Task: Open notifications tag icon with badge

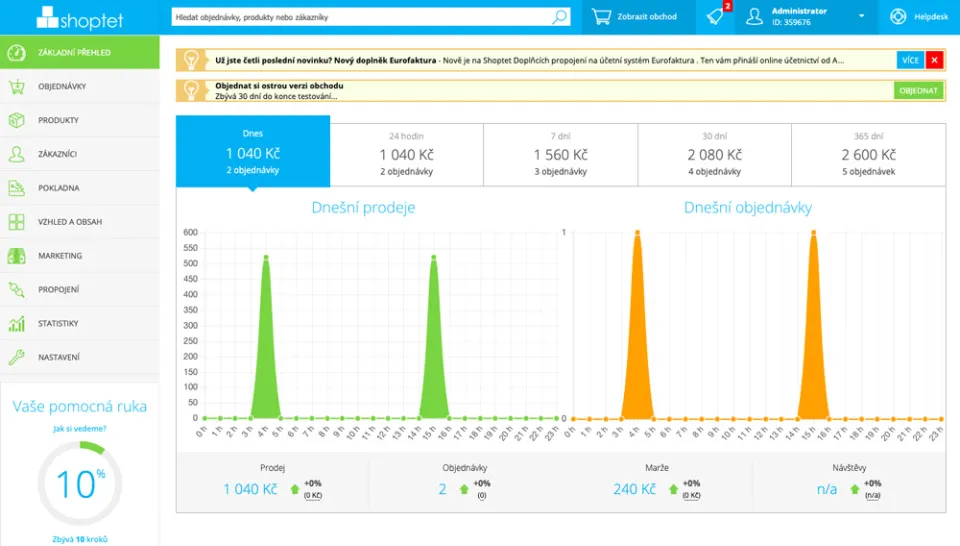Action: click(x=715, y=17)
